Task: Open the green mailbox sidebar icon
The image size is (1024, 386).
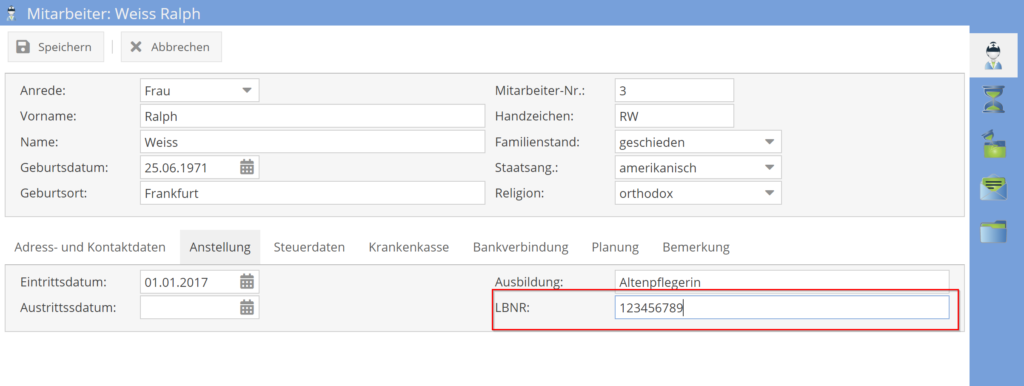Action: pos(993,143)
